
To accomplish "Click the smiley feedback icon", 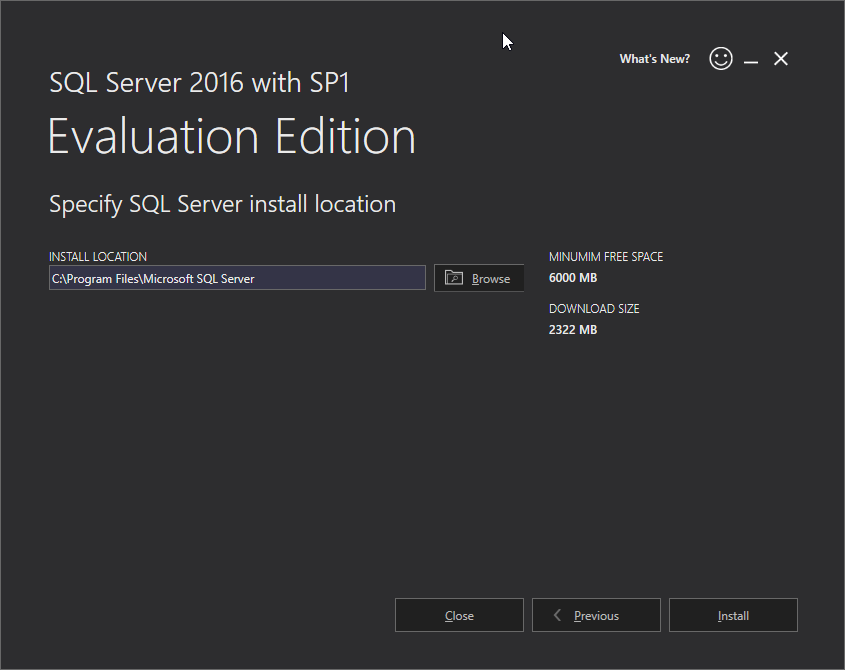I will (721, 58).
